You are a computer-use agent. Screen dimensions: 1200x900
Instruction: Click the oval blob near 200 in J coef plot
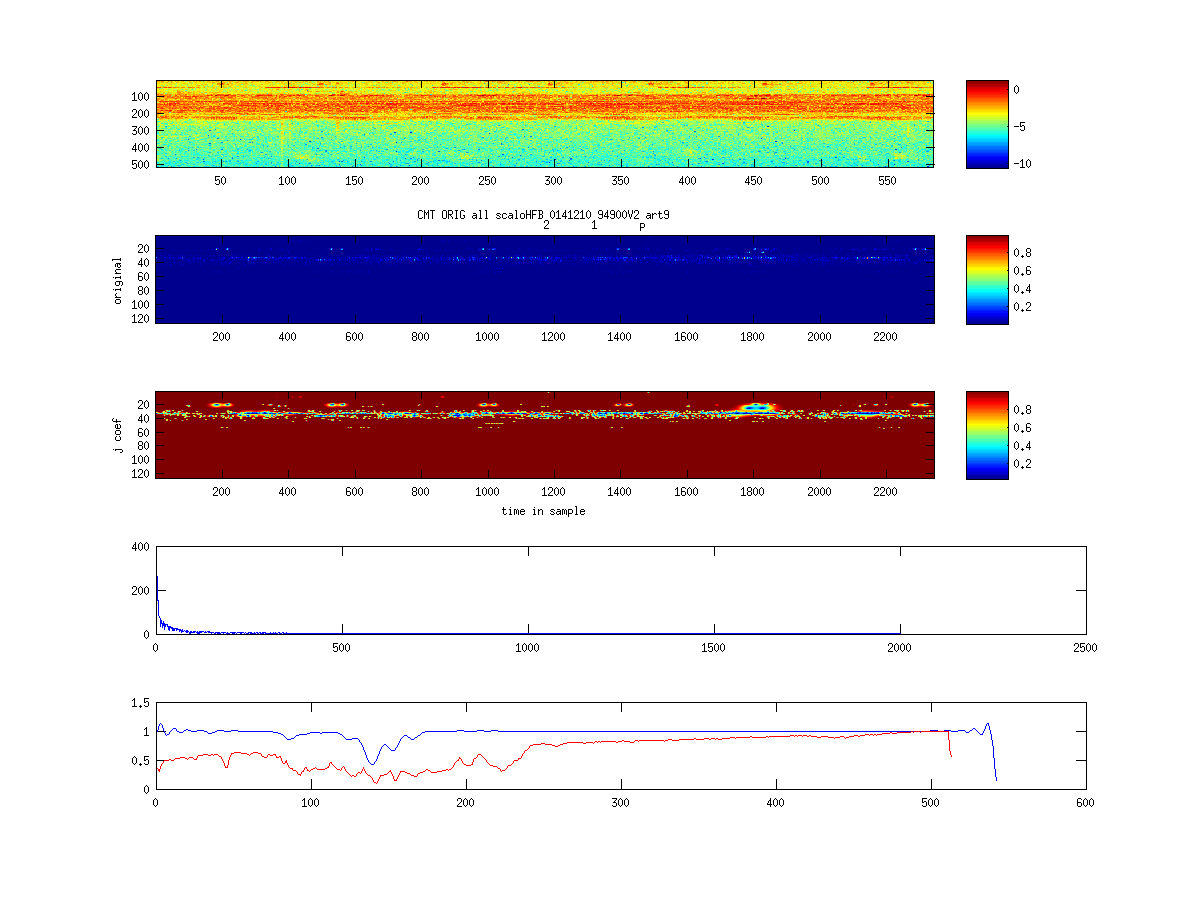coord(221,405)
